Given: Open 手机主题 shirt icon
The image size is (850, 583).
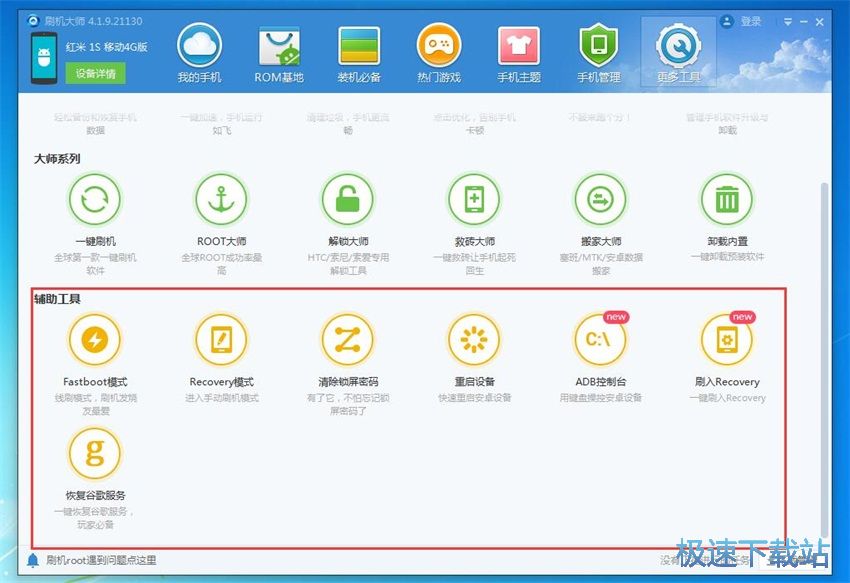Looking at the screenshot, I should click(x=519, y=46).
